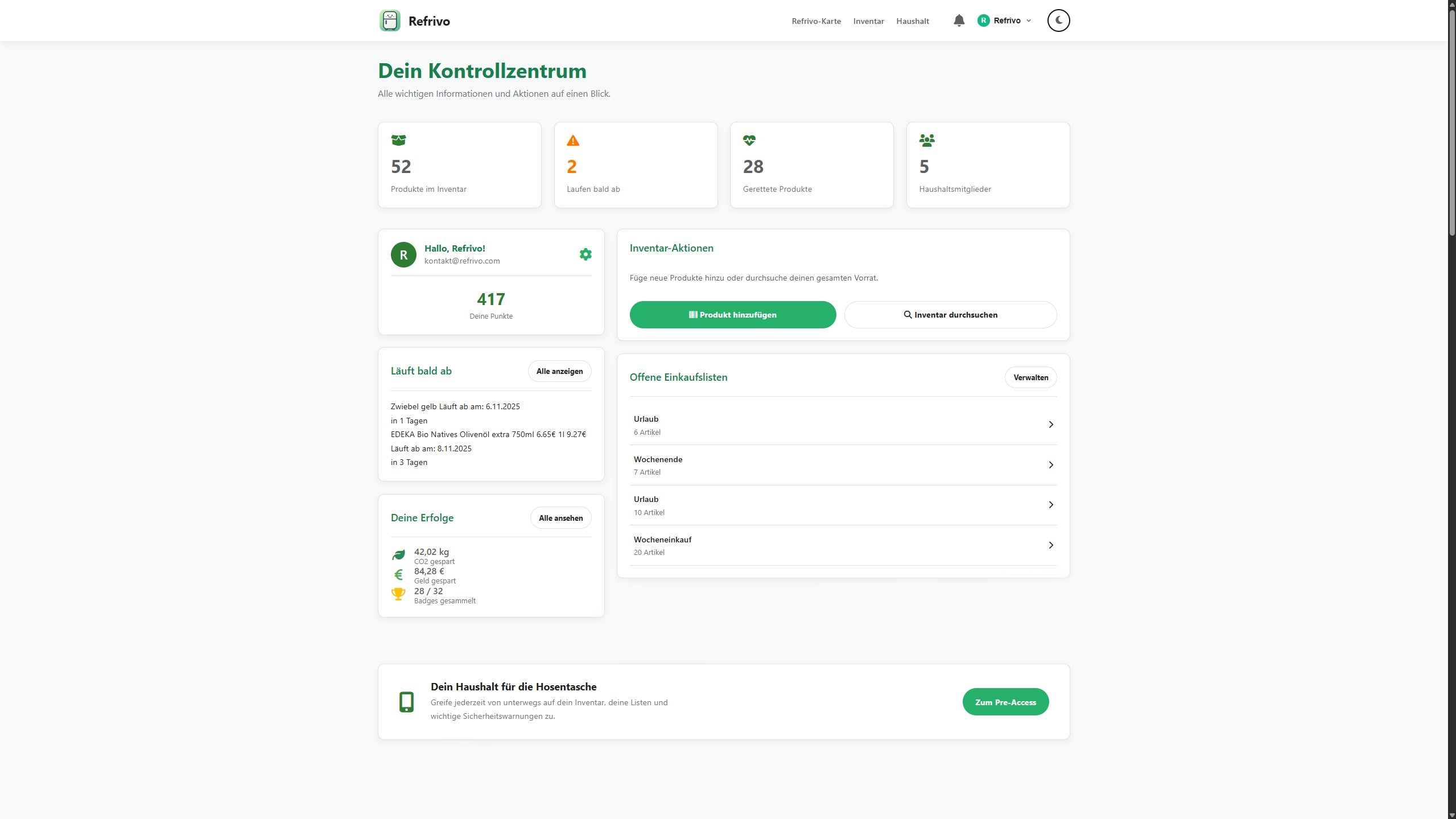
Task: Open the Inventar page from navigation
Action: 868,21
